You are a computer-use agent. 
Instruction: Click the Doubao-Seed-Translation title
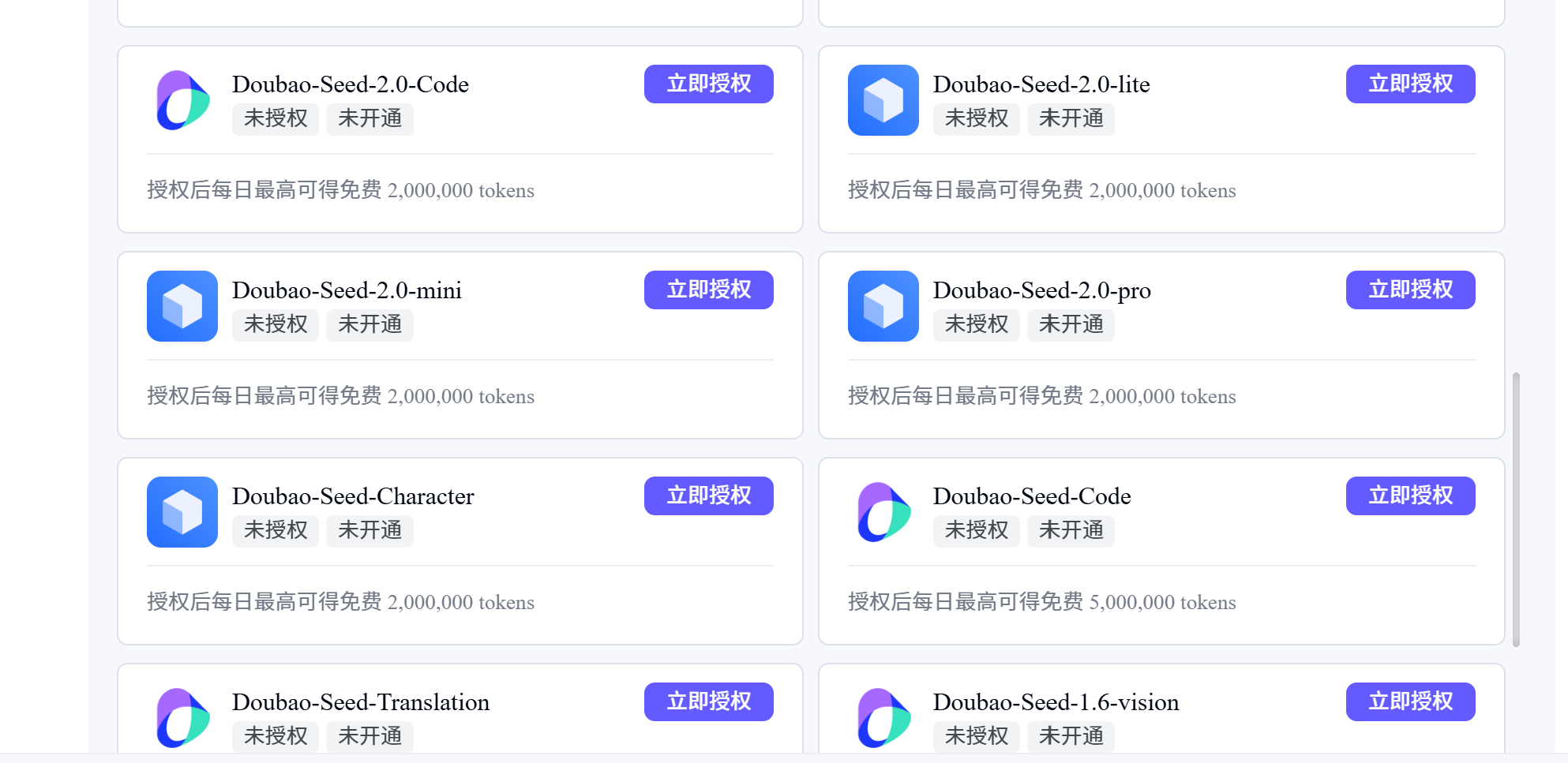(x=361, y=702)
